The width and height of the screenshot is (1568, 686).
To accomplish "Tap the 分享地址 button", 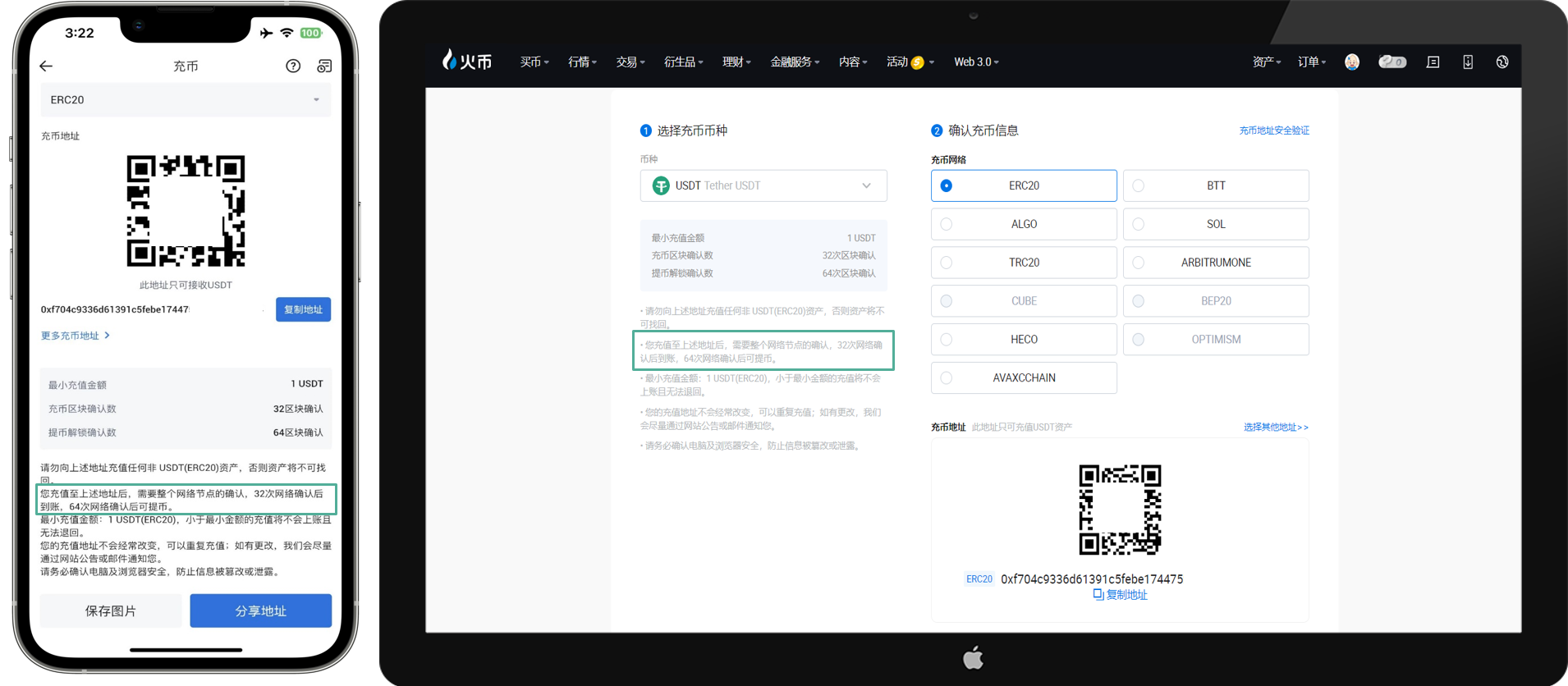I will point(260,611).
